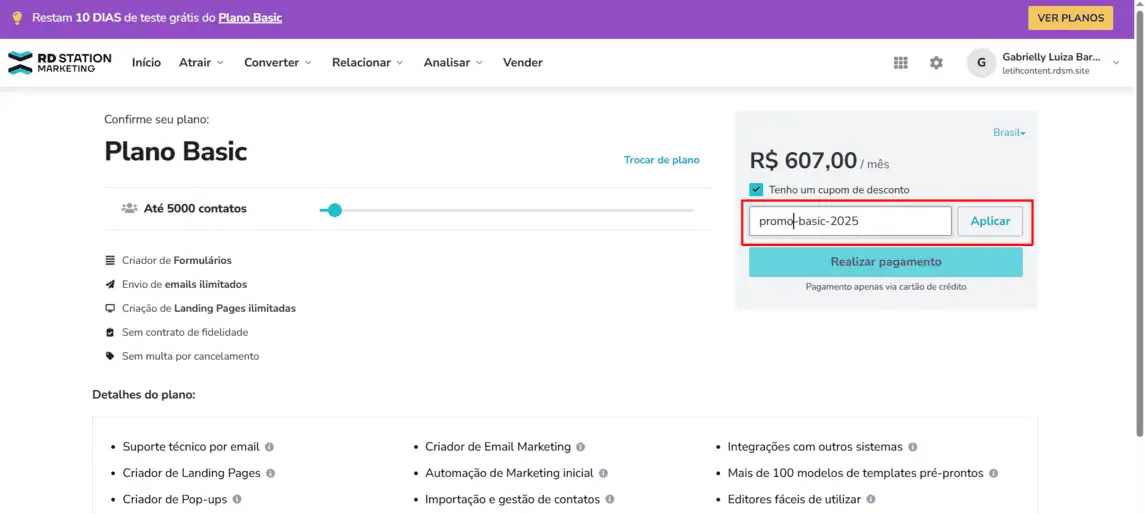Go to Início menu item

(x=147, y=63)
